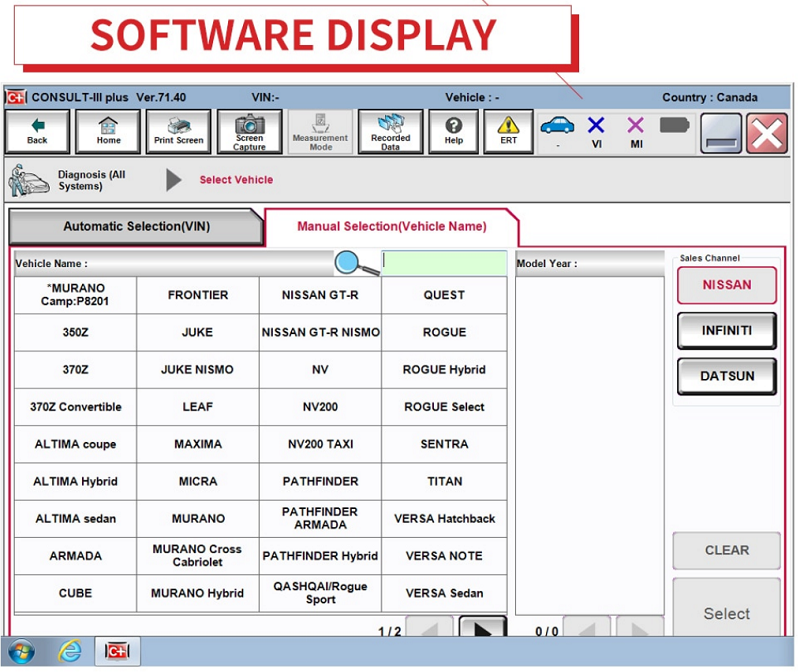Choose LEAF vehicle
Image resolution: width=800 pixels, height=672 pixels.
198,407
